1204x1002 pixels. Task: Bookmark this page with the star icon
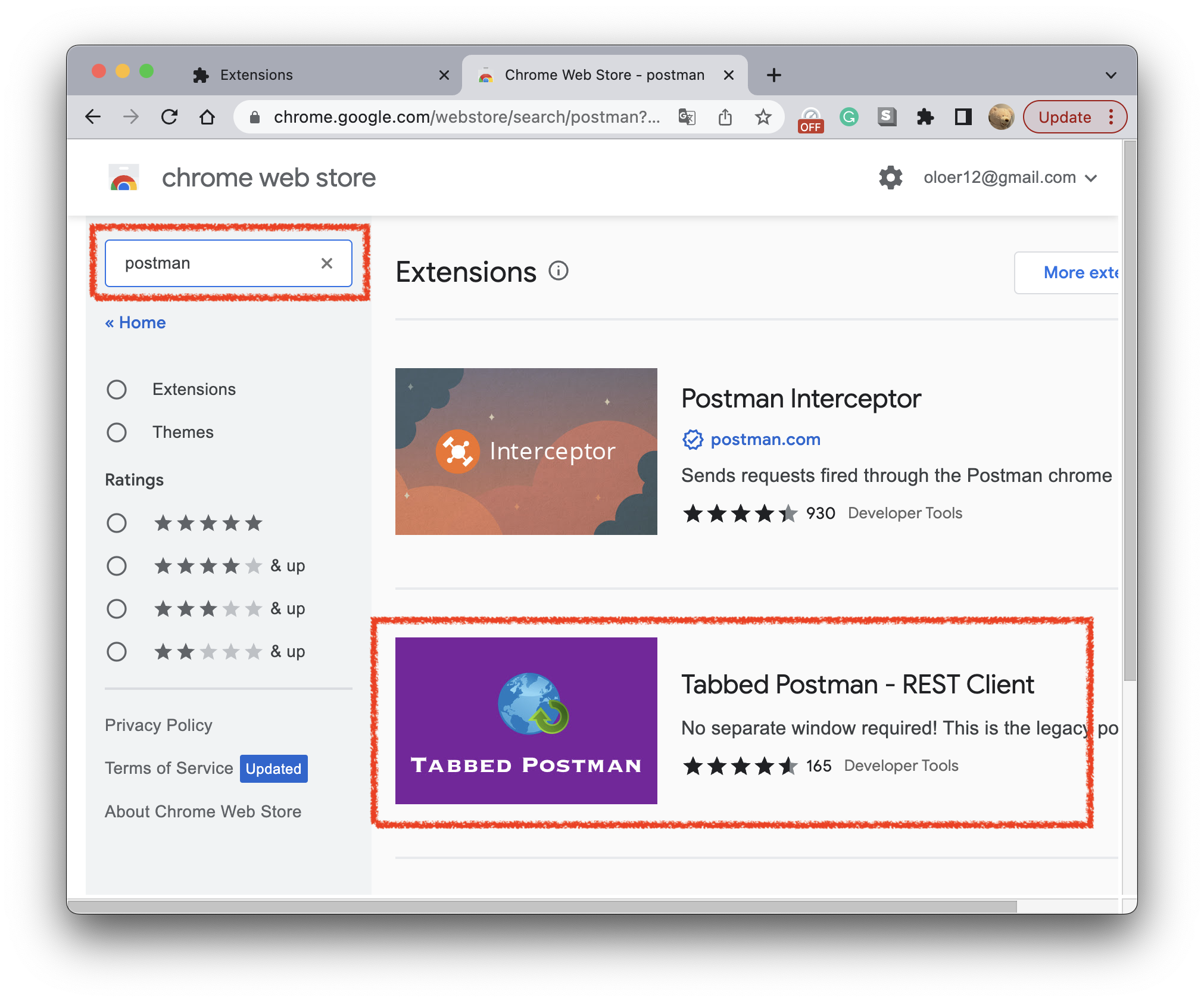pos(763,117)
